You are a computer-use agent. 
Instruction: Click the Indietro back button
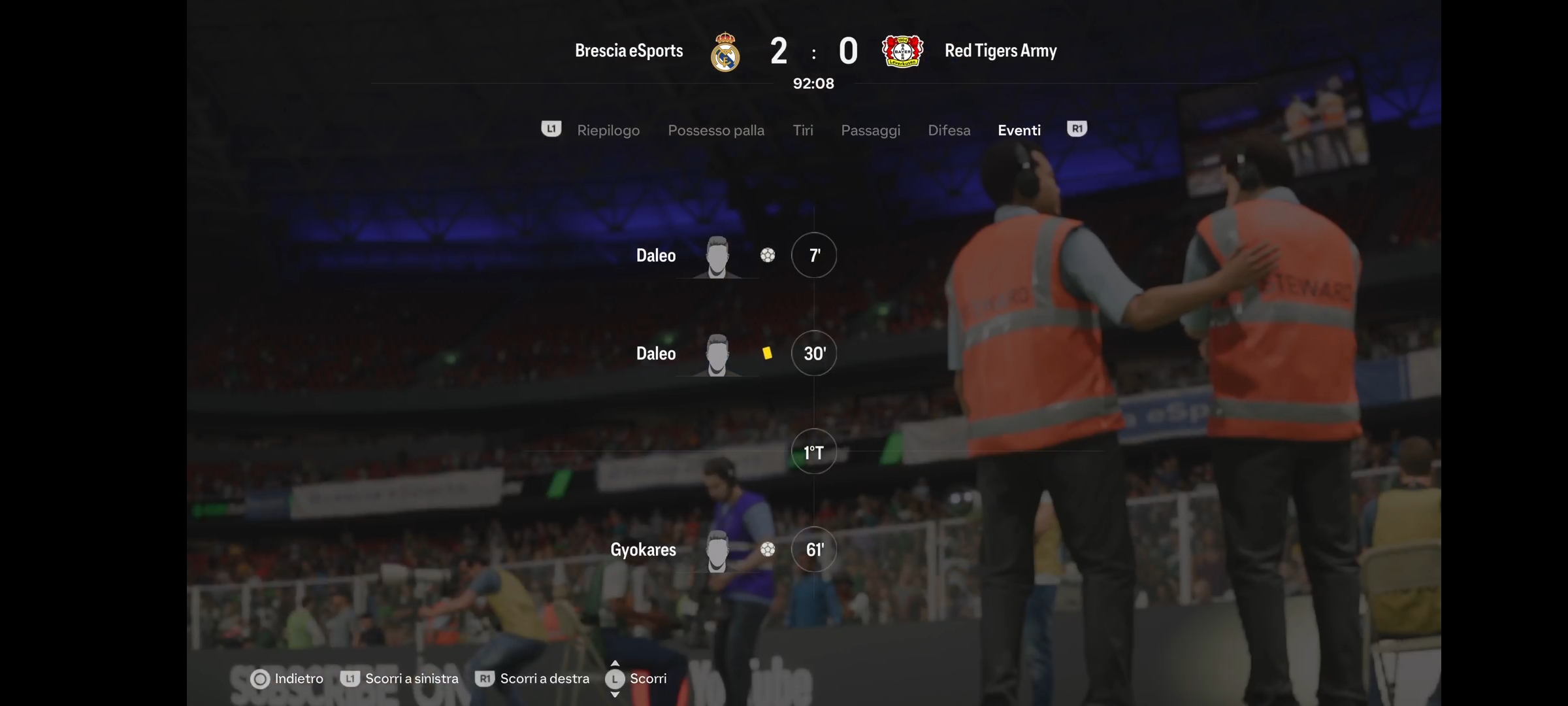(x=287, y=679)
